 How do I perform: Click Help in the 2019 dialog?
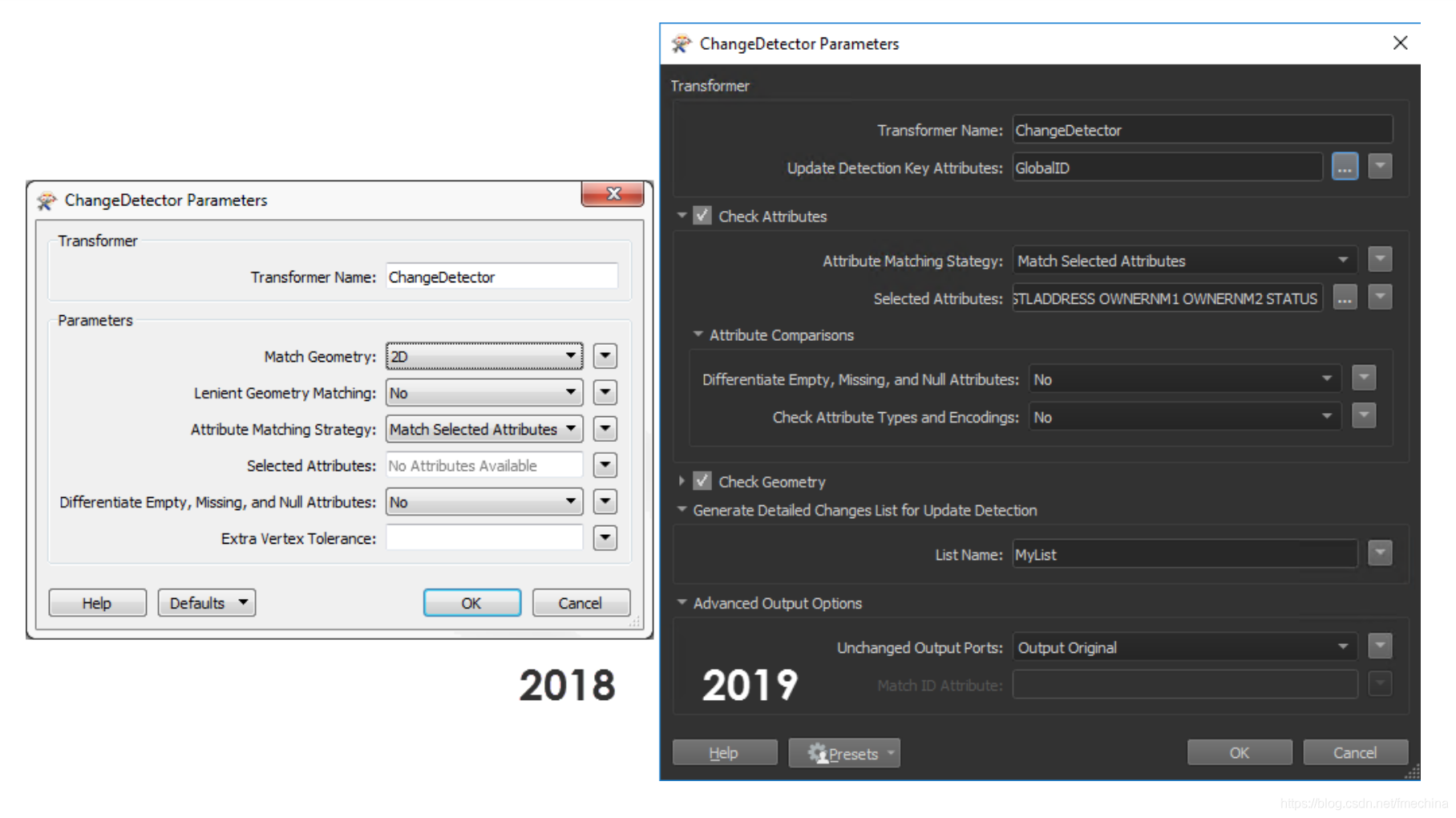coord(725,753)
